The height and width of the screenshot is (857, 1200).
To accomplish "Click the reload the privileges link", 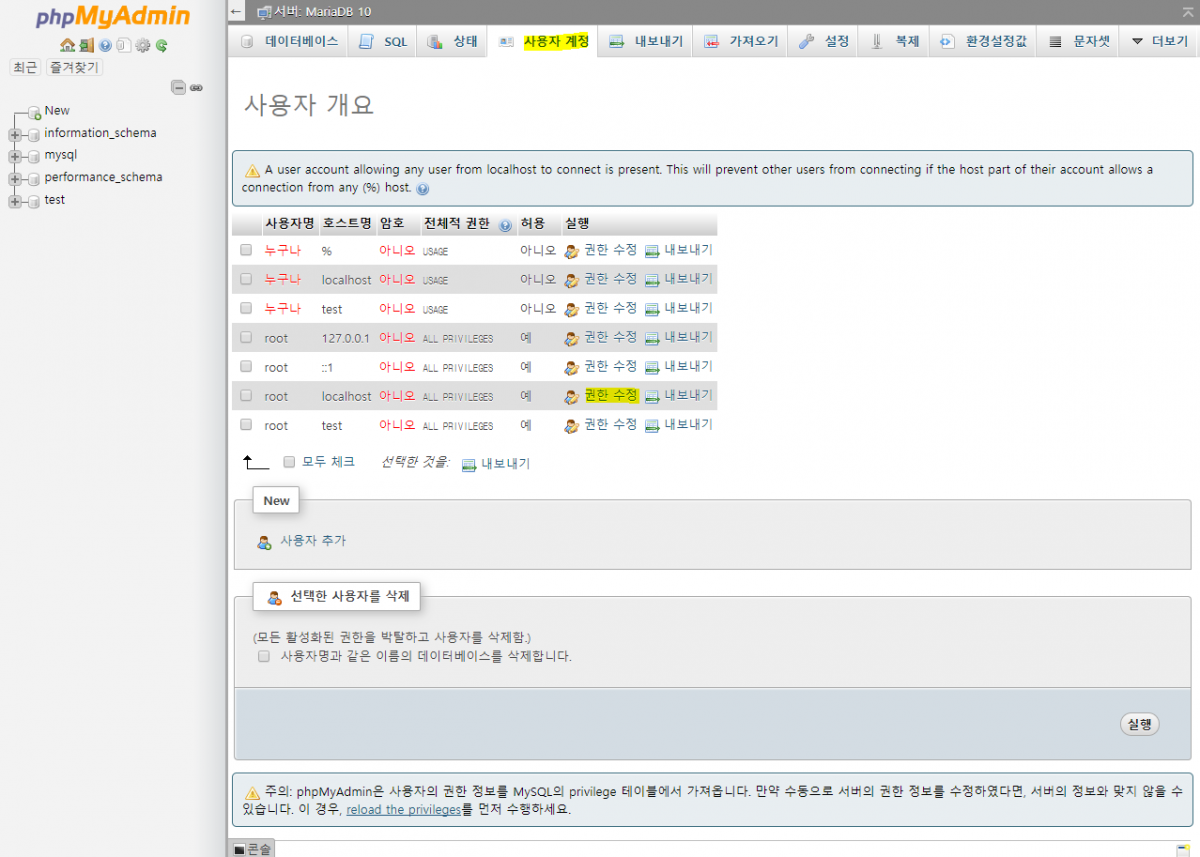I will [x=403, y=810].
